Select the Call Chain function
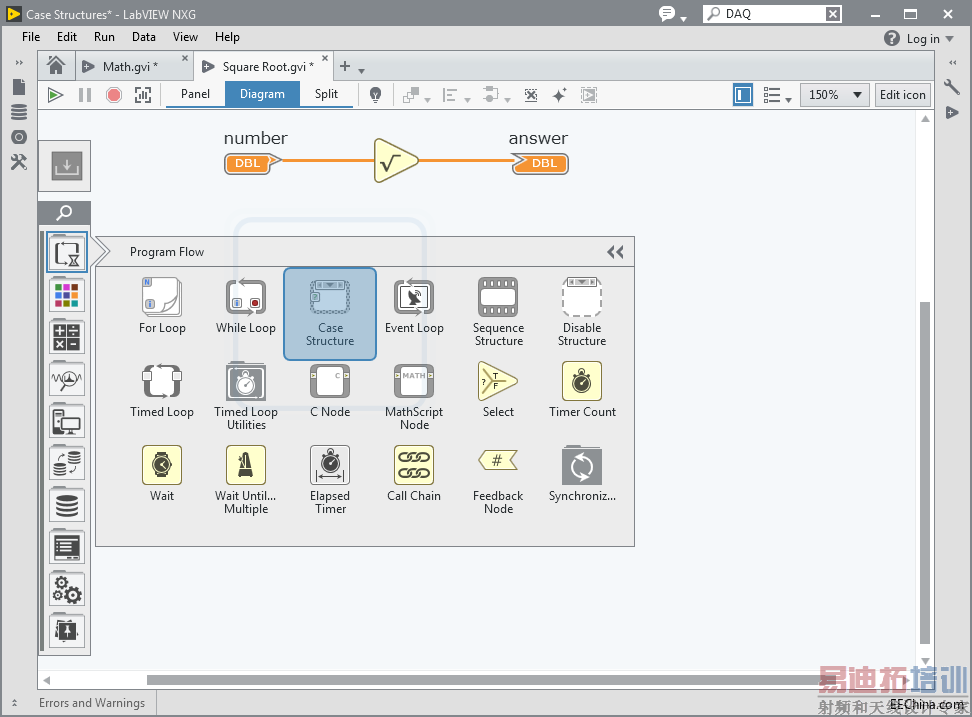The width and height of the screenshot is (972, 717). tap(414, 473)
